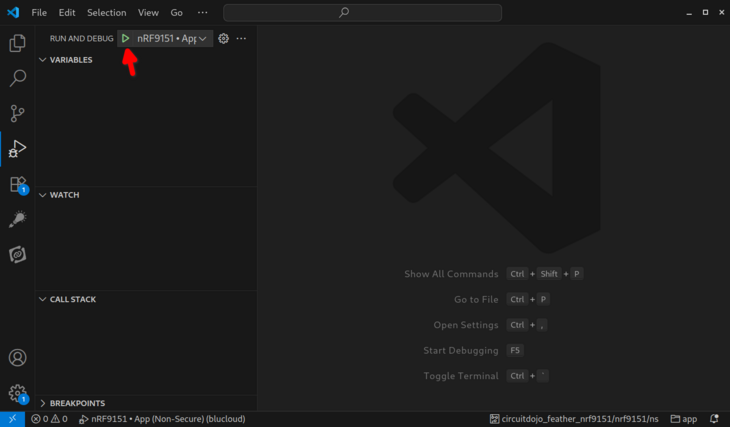The height and width of the screenshot is (427, 730).
Task: Collapse the VARIABLES section
Action: coord(146,60)
